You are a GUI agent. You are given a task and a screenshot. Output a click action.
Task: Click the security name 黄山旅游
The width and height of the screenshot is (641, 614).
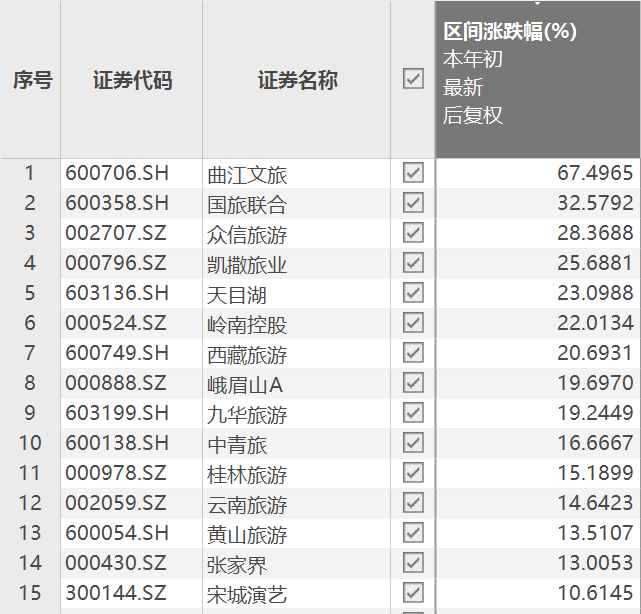(x=247, y=536)
